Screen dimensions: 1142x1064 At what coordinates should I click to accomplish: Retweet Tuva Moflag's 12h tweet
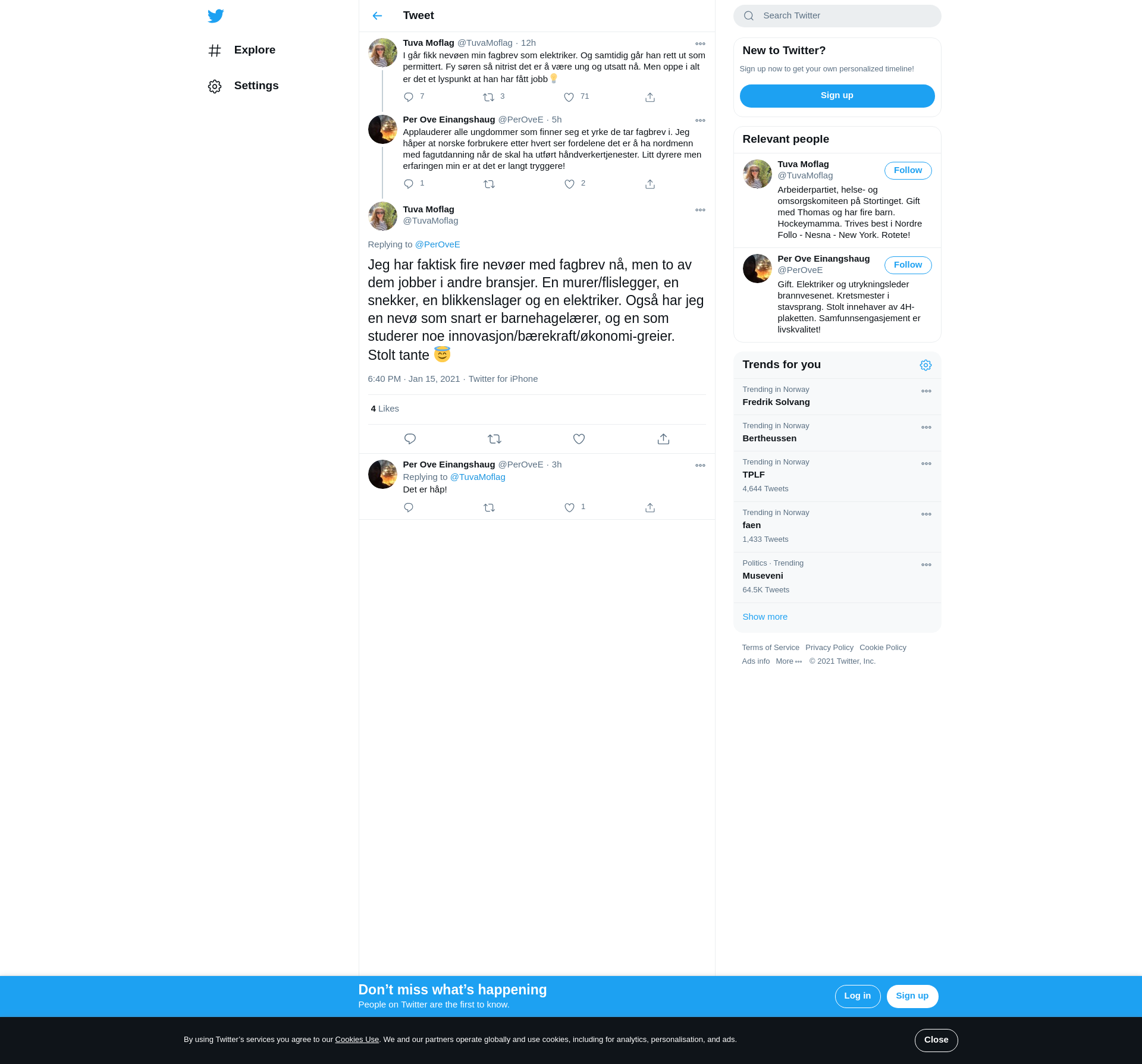489,97
